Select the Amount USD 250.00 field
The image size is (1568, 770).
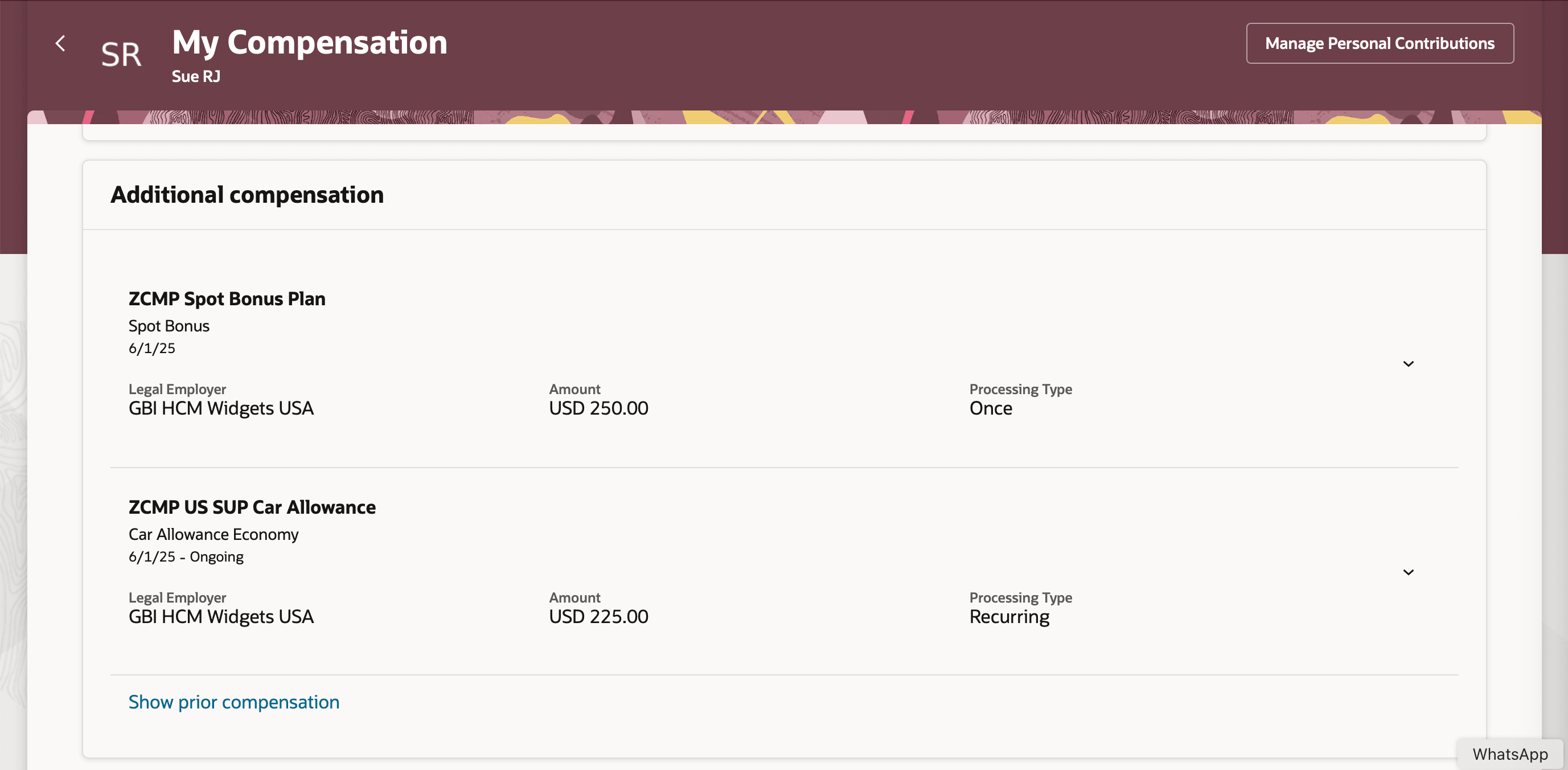(598, 408)
